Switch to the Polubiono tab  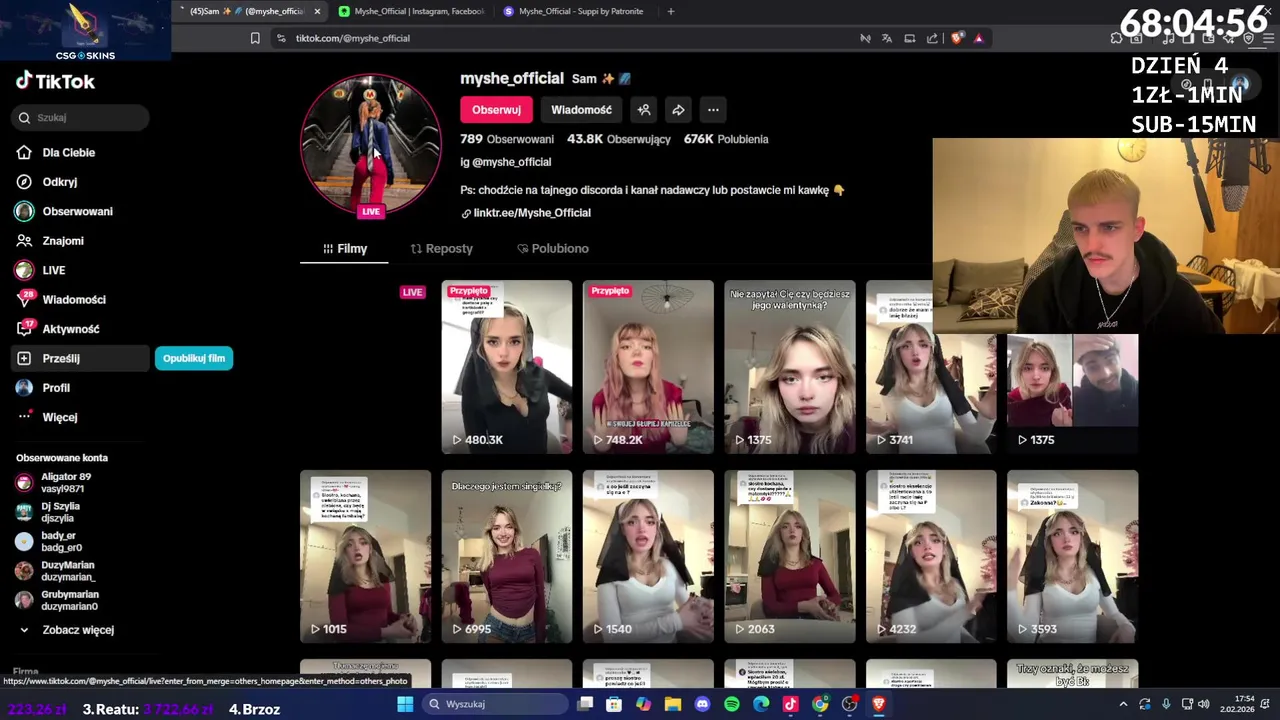click(552, 248)
